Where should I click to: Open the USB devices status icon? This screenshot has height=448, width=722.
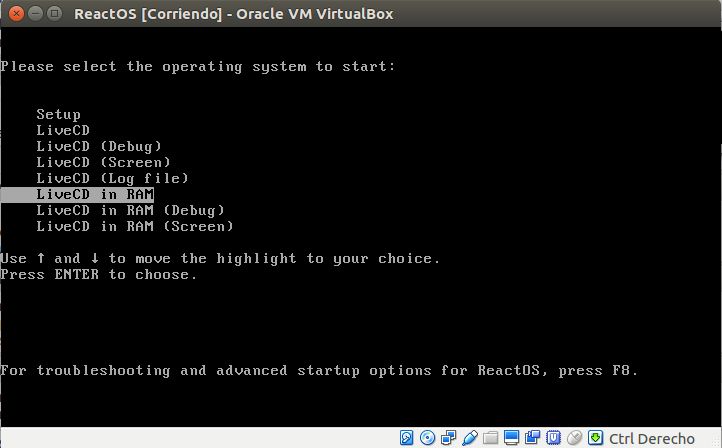[468, 438]
